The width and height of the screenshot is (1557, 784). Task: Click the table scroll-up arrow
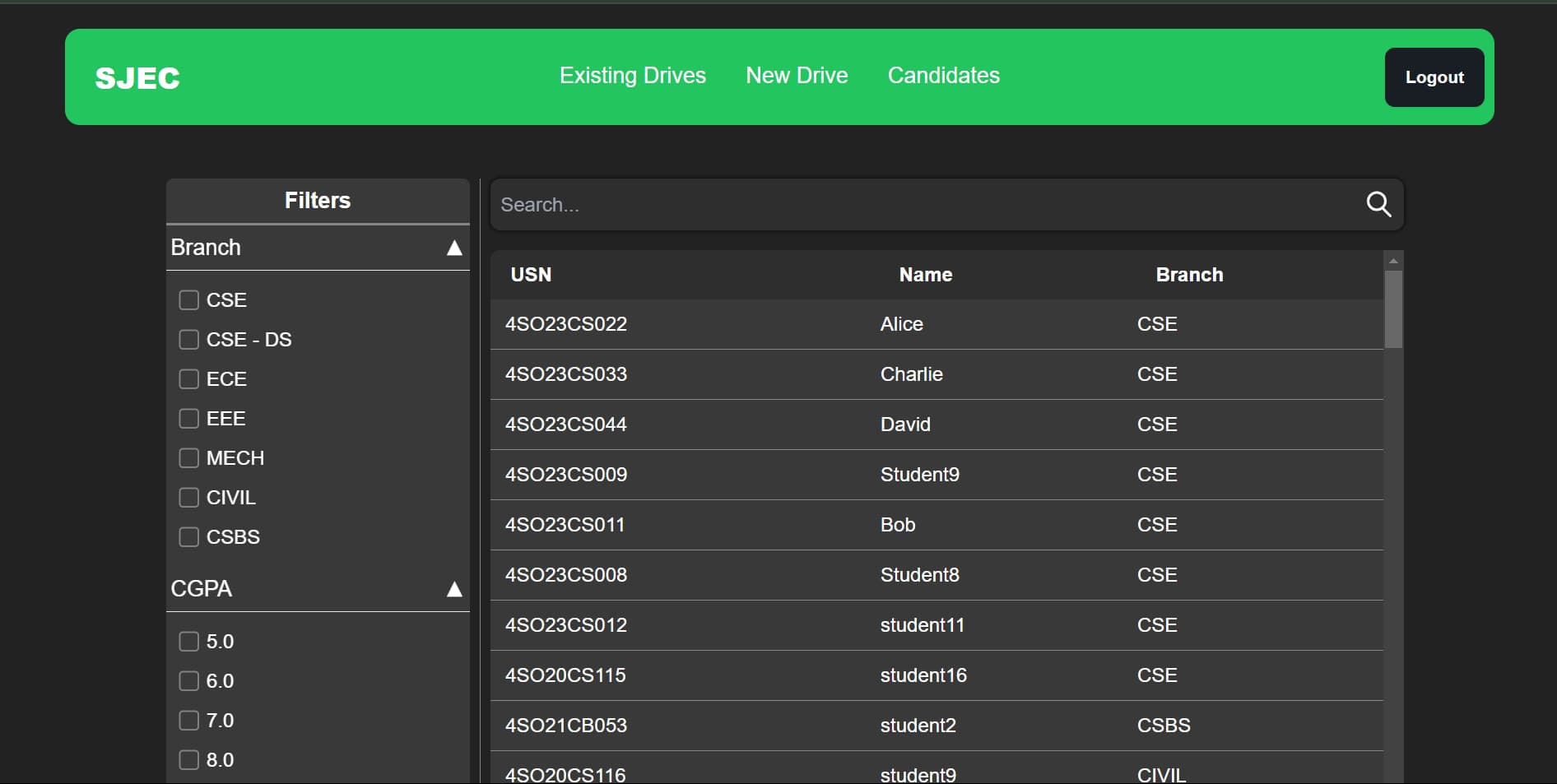pyautogui.click(x=1393, y=261)
